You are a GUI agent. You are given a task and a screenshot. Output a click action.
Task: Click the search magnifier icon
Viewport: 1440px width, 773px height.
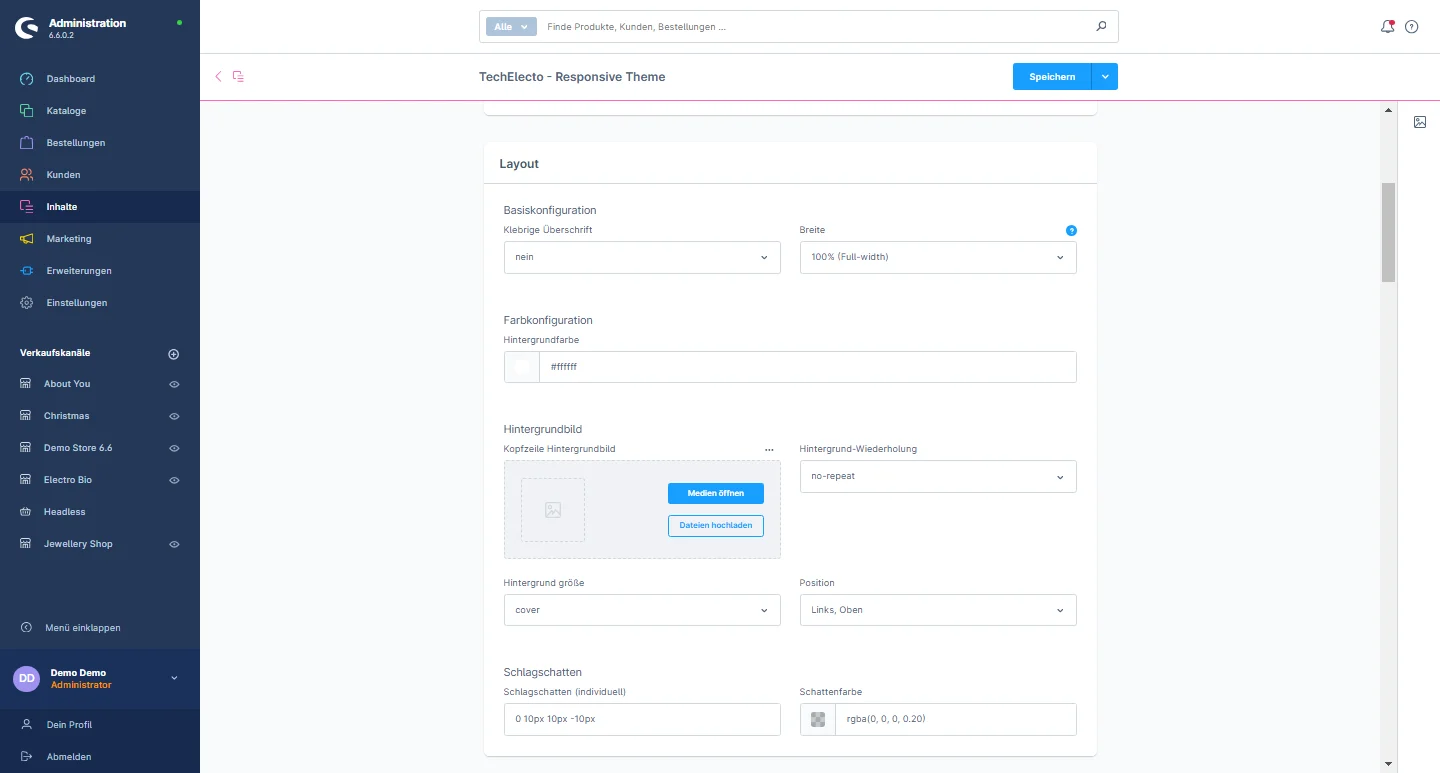(x=1101, y=27)
